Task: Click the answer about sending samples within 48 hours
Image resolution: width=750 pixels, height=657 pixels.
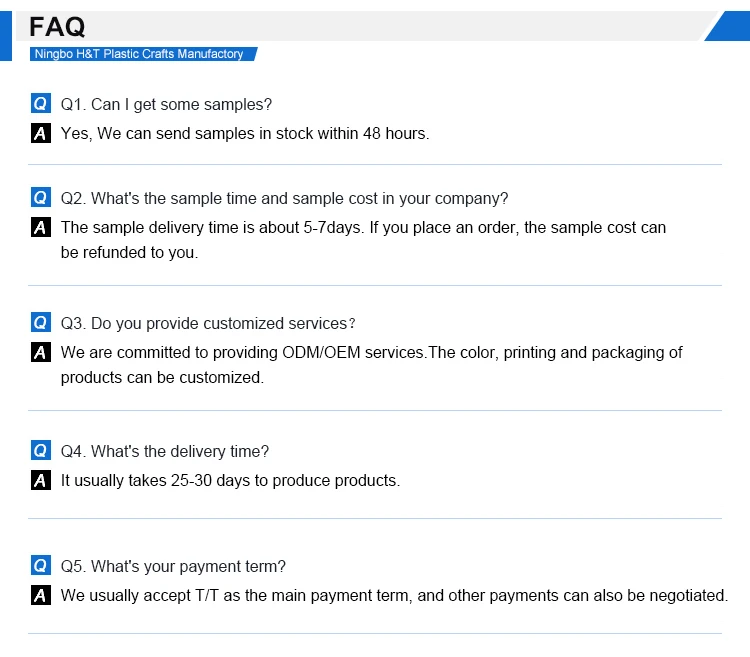Action: click(x=245, y=133)
